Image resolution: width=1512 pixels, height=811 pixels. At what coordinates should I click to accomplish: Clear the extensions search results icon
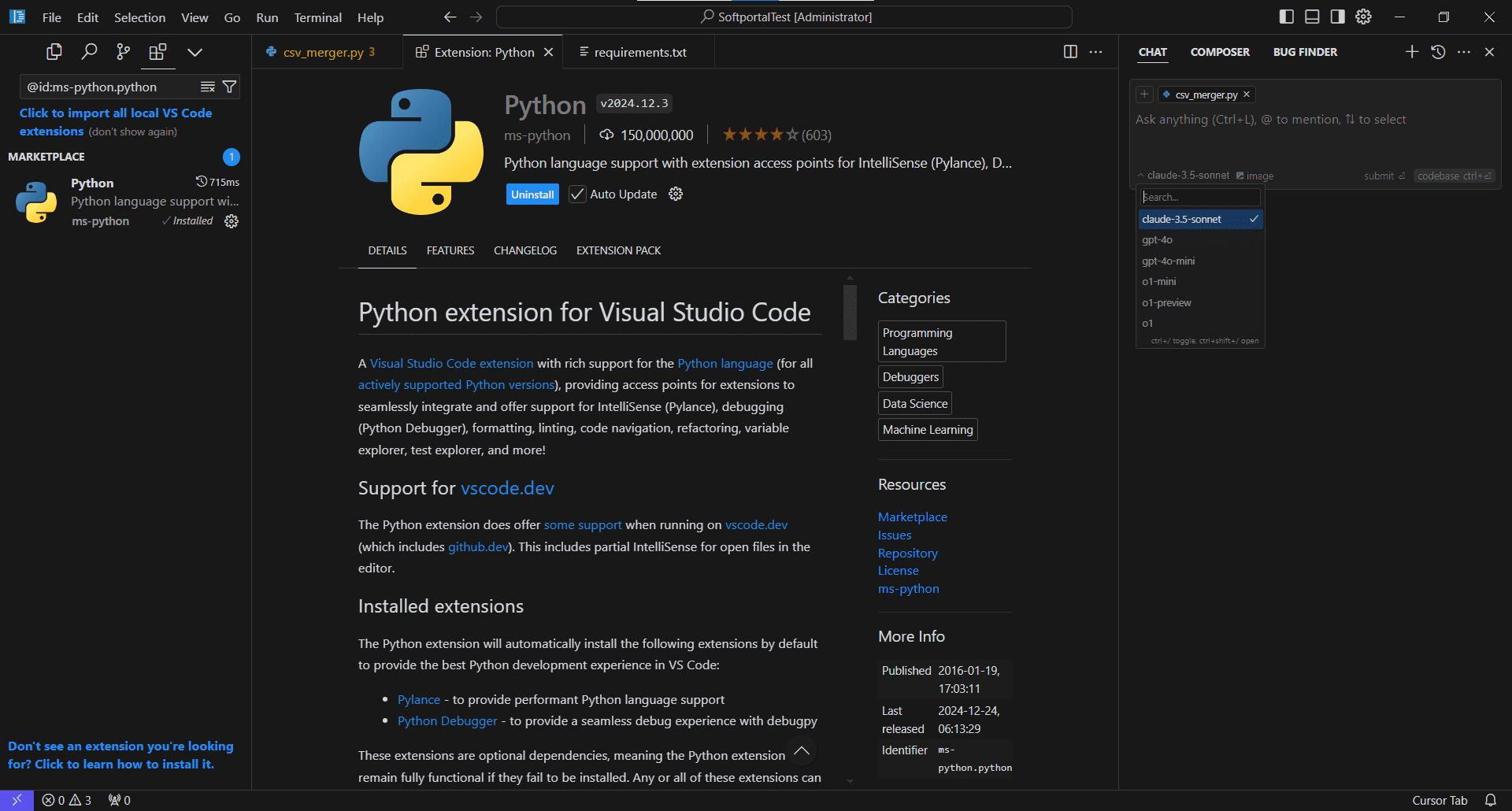[208, 87]
